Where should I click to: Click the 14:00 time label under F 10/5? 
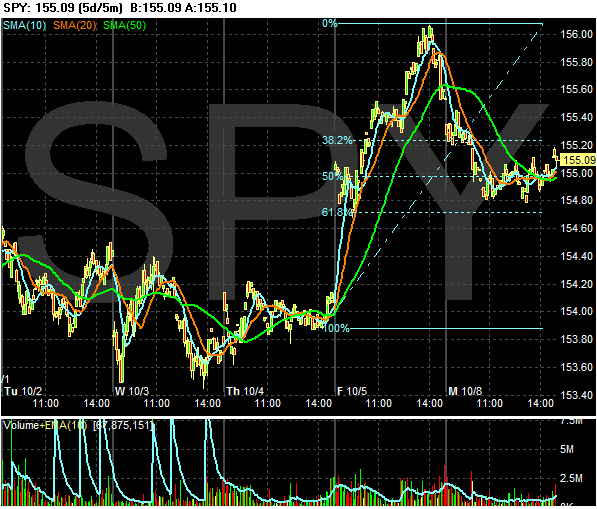(x=430, y=403)
